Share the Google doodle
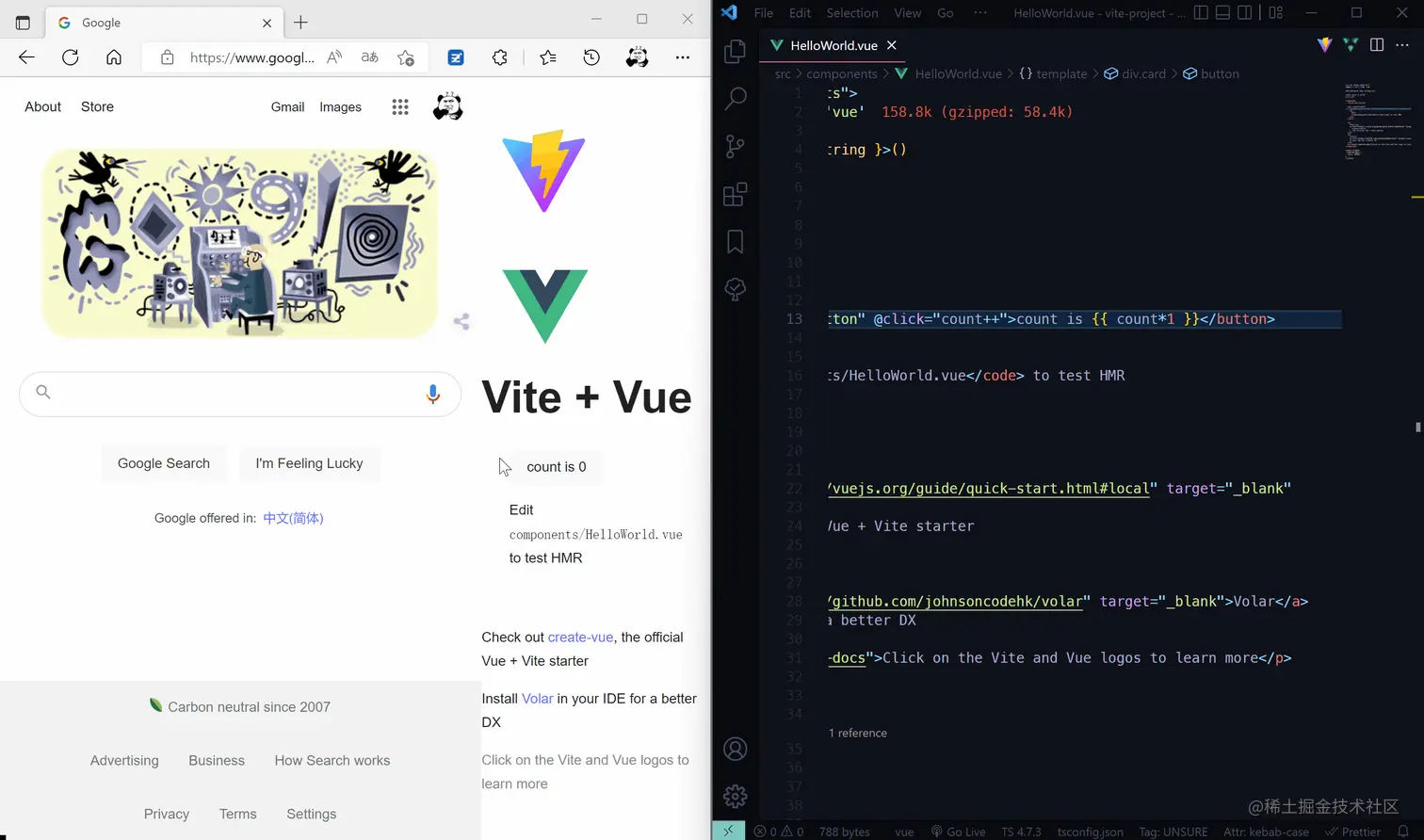 pyautogui.click(x=461, y=322)
